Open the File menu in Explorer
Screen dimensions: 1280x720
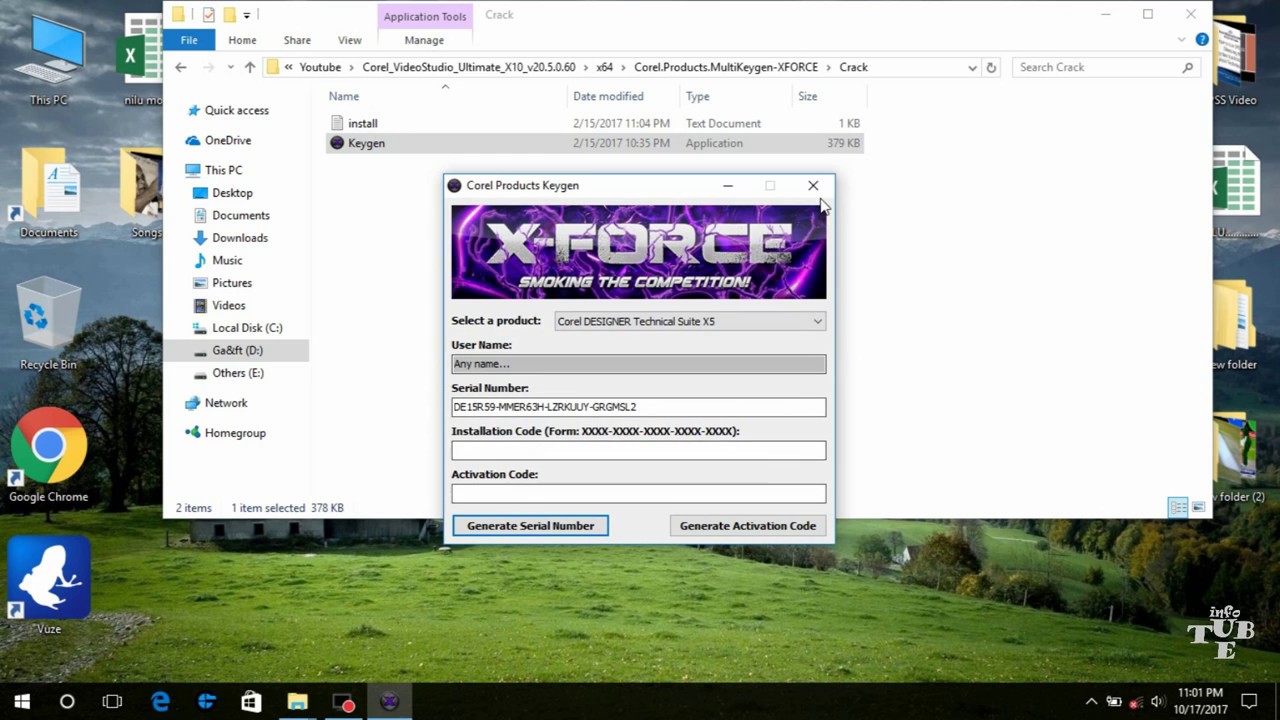click(x=189, y=40)
